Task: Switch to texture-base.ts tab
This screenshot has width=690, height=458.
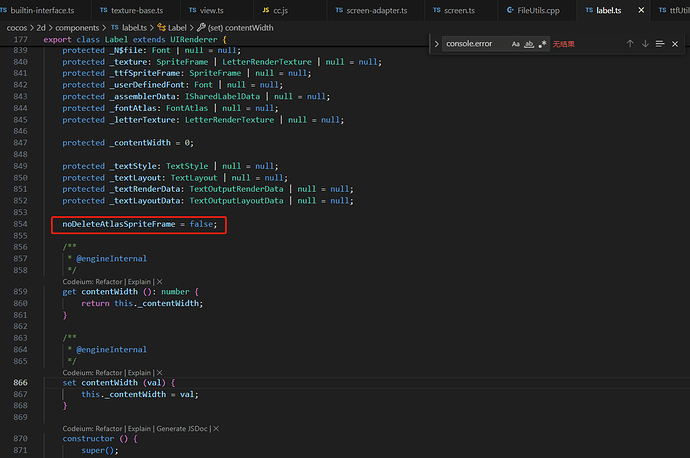Action: click(x=136, y=10)
